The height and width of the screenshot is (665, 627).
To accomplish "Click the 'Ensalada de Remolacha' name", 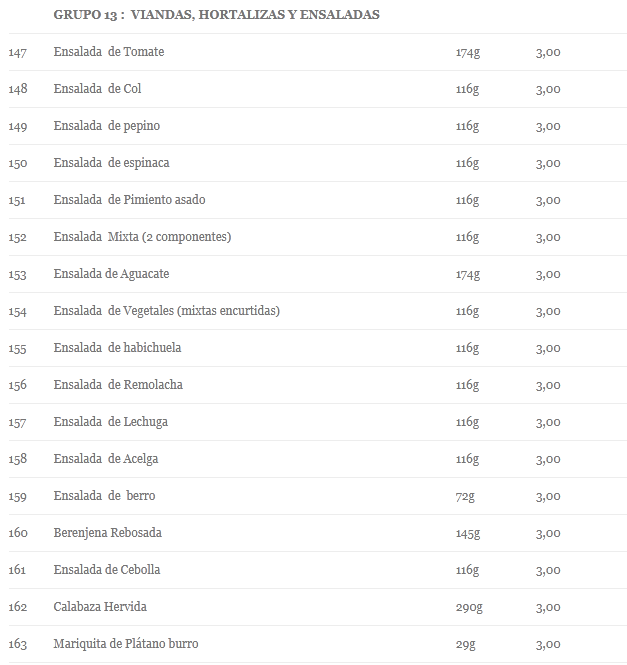I will pyautogui.click(x=118, y=385).
